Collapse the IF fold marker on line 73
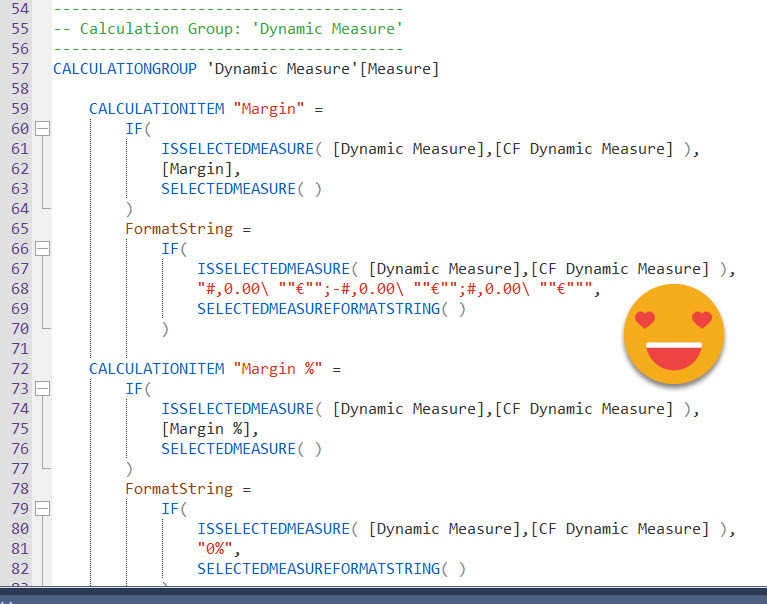This screenshot has height=604, width=767. coord(42,389)
